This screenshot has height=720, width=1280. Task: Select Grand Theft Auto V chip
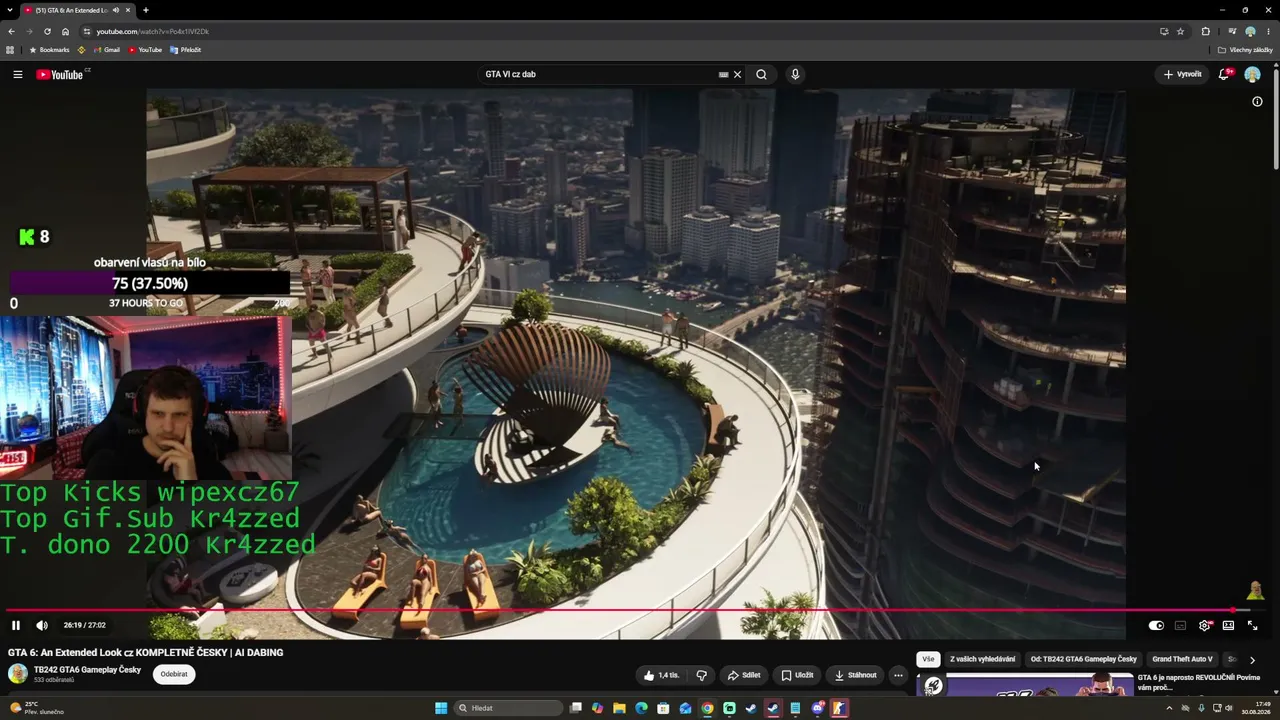coord(1182,659)
